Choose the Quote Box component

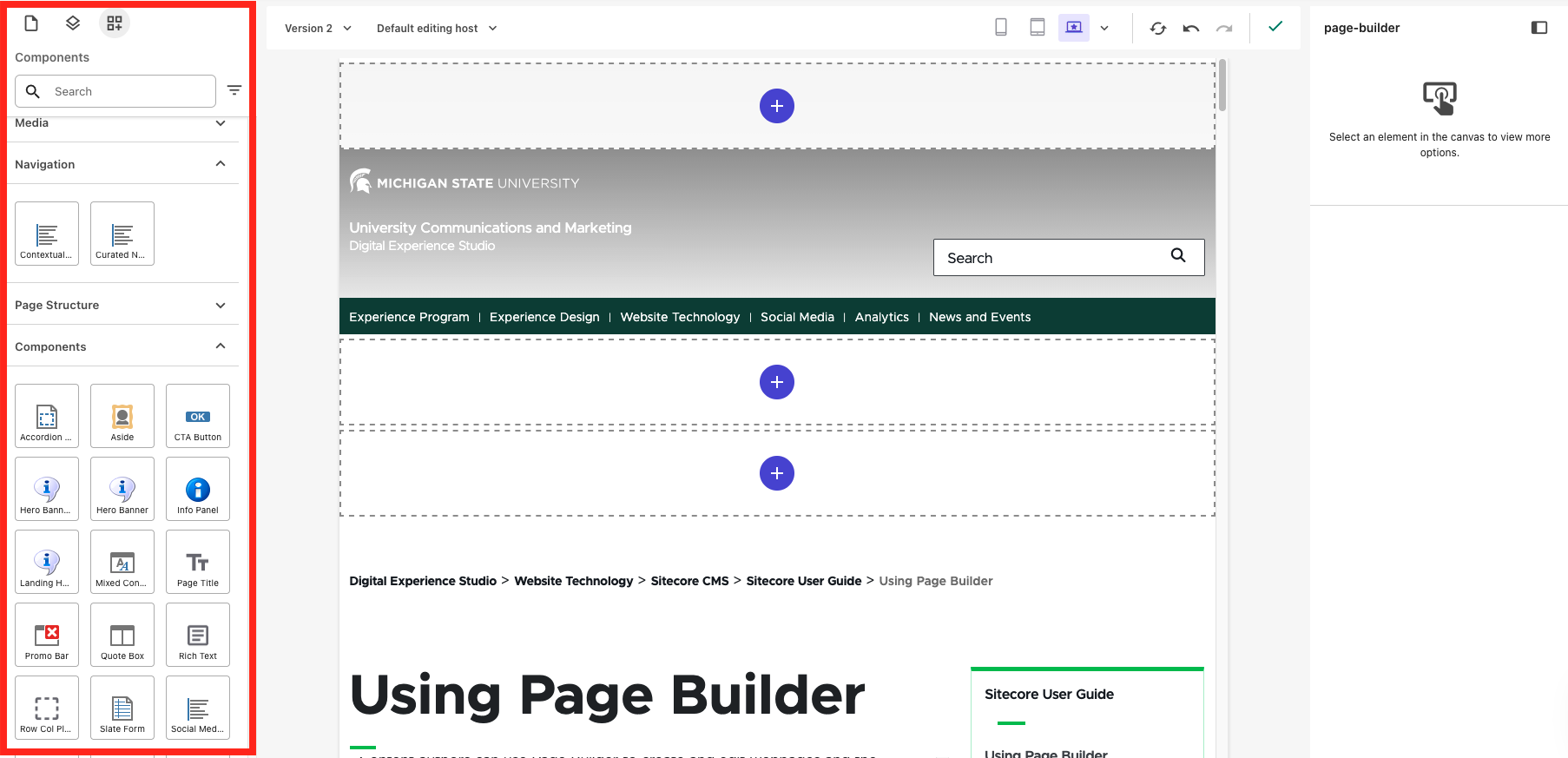click(x=122, y=635)
